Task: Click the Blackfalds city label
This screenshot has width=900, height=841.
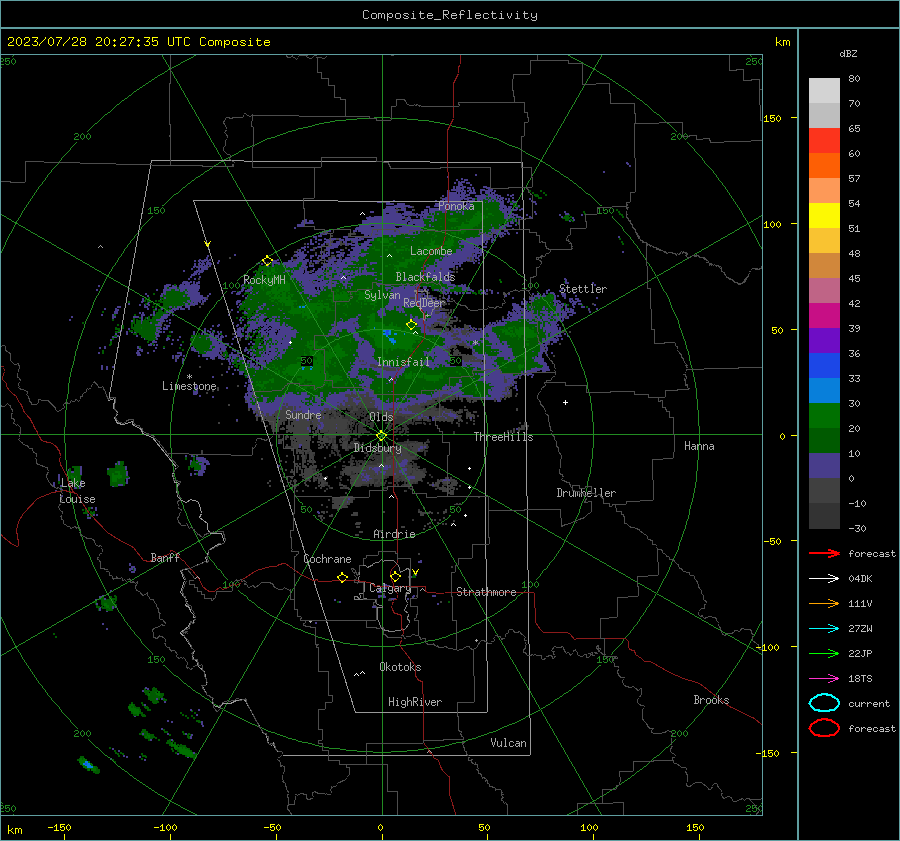Action: tap(425, 277)
